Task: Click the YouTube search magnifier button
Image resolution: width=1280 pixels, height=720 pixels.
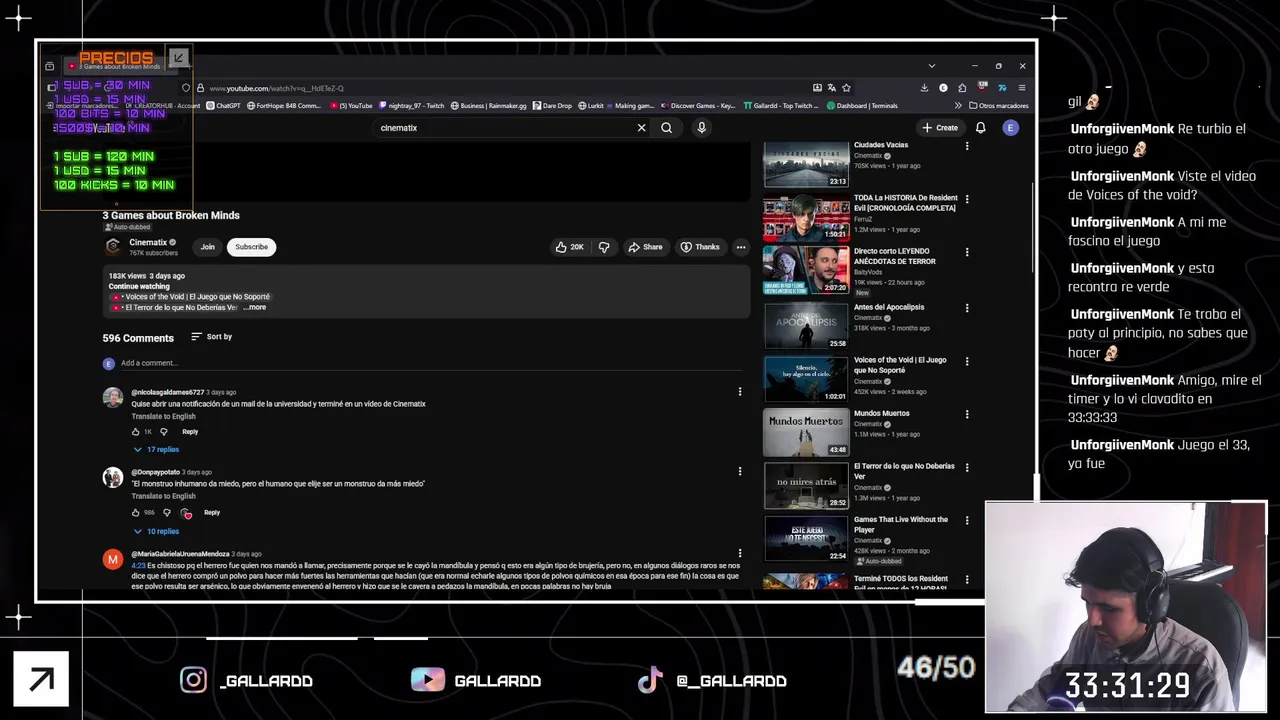Action: point(666,128)
